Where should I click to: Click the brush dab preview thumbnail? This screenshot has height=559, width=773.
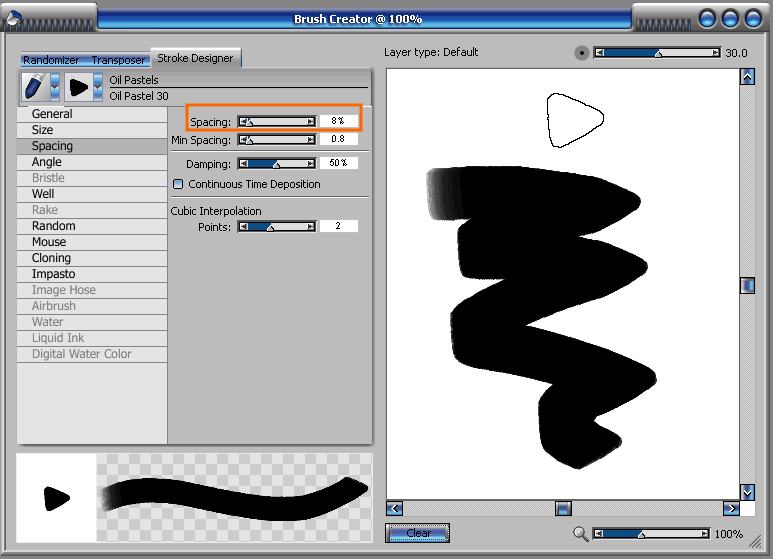(x=56, y=498)
